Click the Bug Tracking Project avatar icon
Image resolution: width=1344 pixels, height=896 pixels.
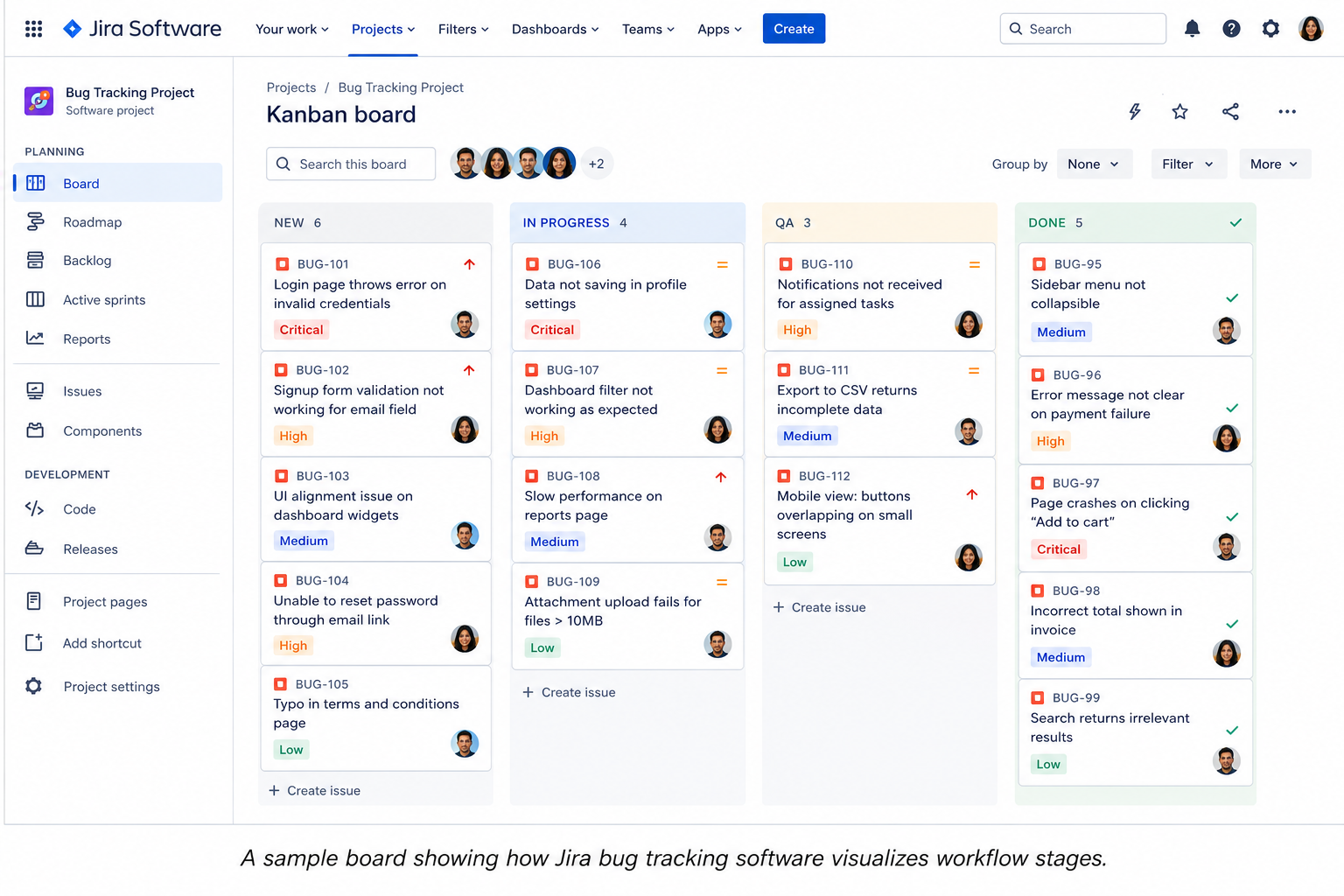coord(38,101)
